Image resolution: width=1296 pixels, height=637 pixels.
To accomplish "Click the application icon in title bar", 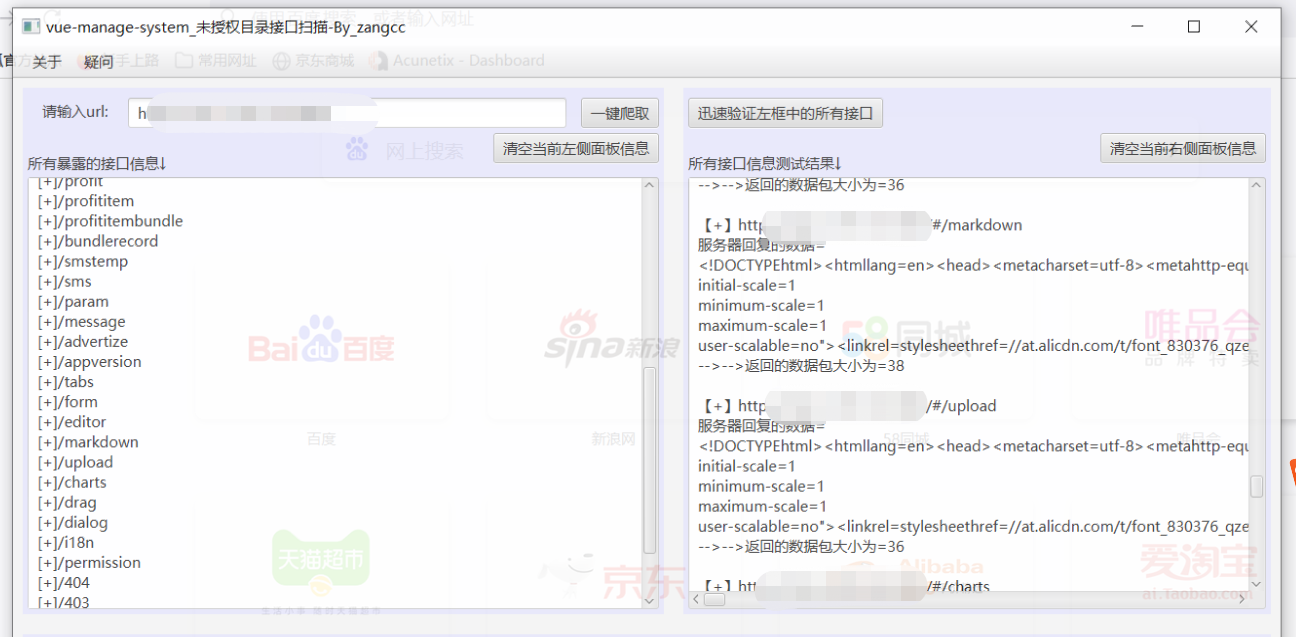I will click(x=31, y=27).
